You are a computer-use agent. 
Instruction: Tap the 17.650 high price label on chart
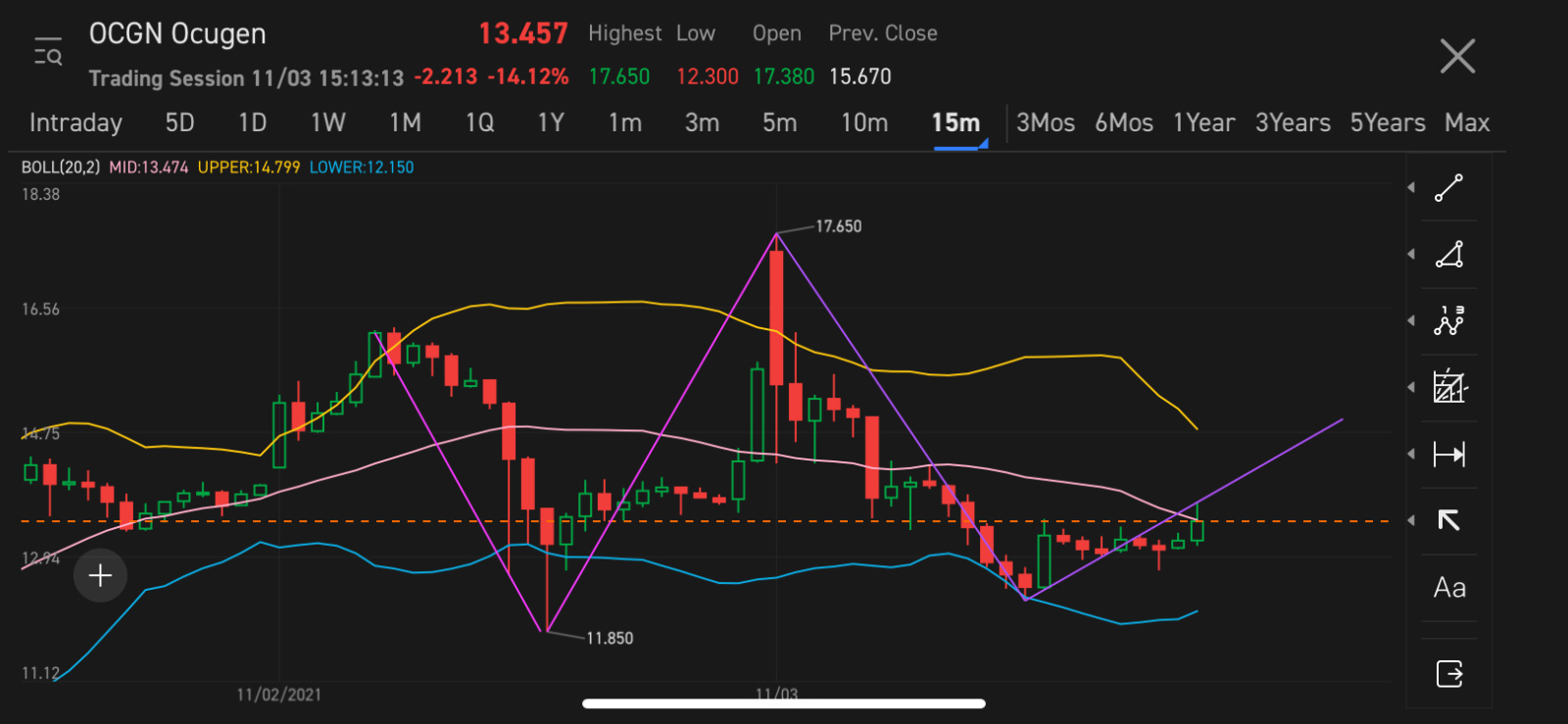click(x=839, y=226)
